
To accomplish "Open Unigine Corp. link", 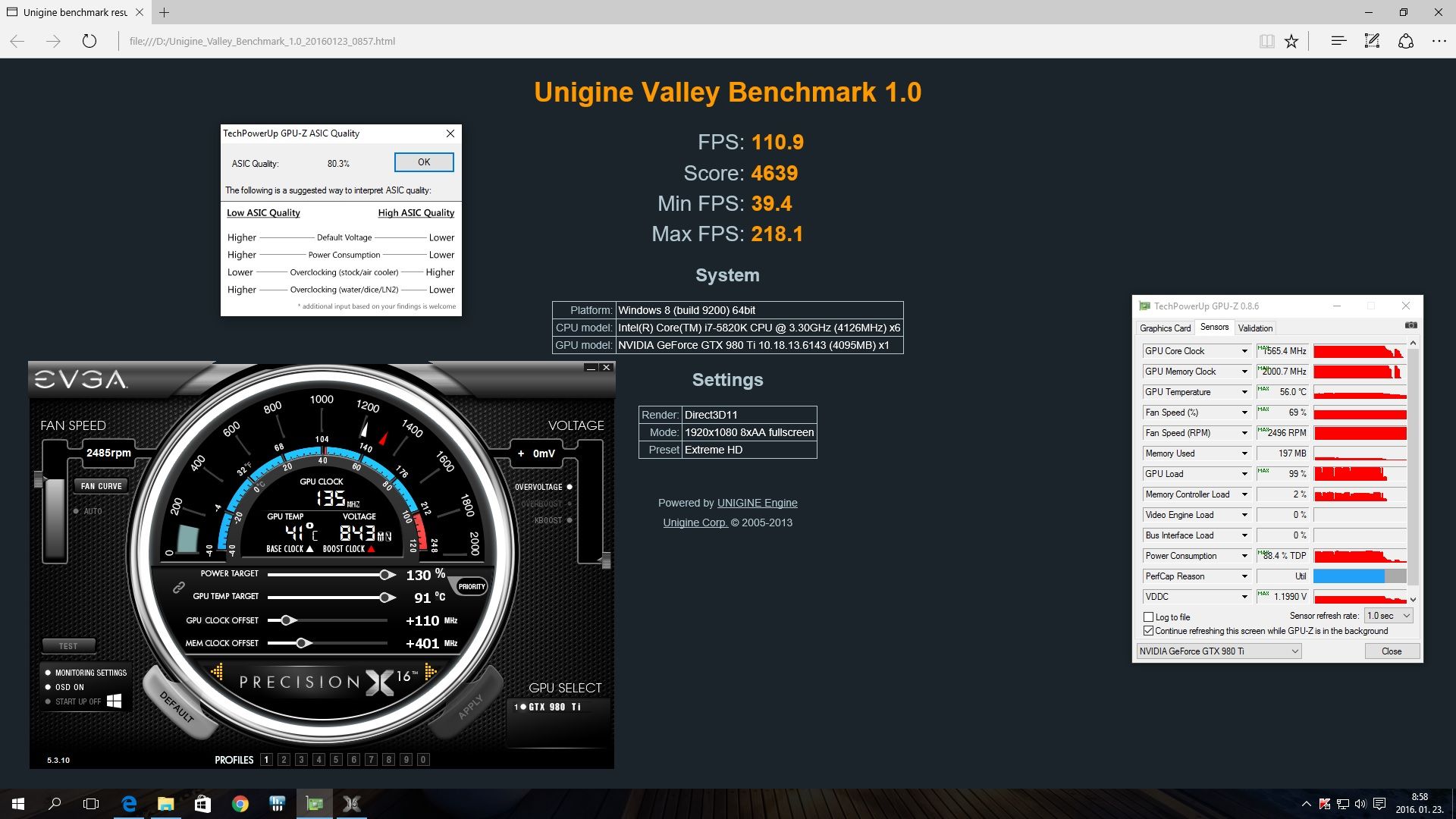I will tap(695, 522).
